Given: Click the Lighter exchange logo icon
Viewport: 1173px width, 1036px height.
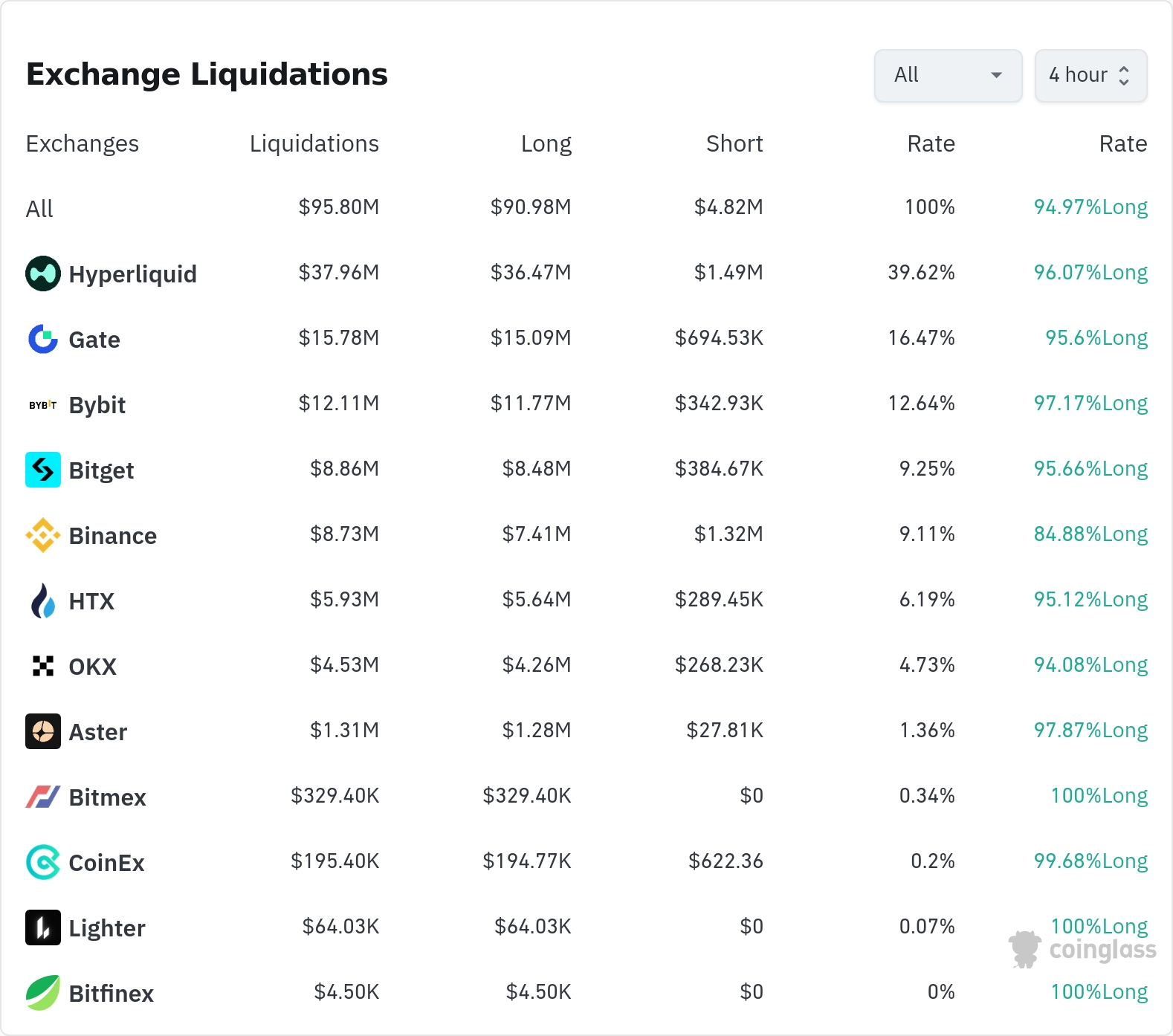Looking at the screenshot, I should 43,927.
